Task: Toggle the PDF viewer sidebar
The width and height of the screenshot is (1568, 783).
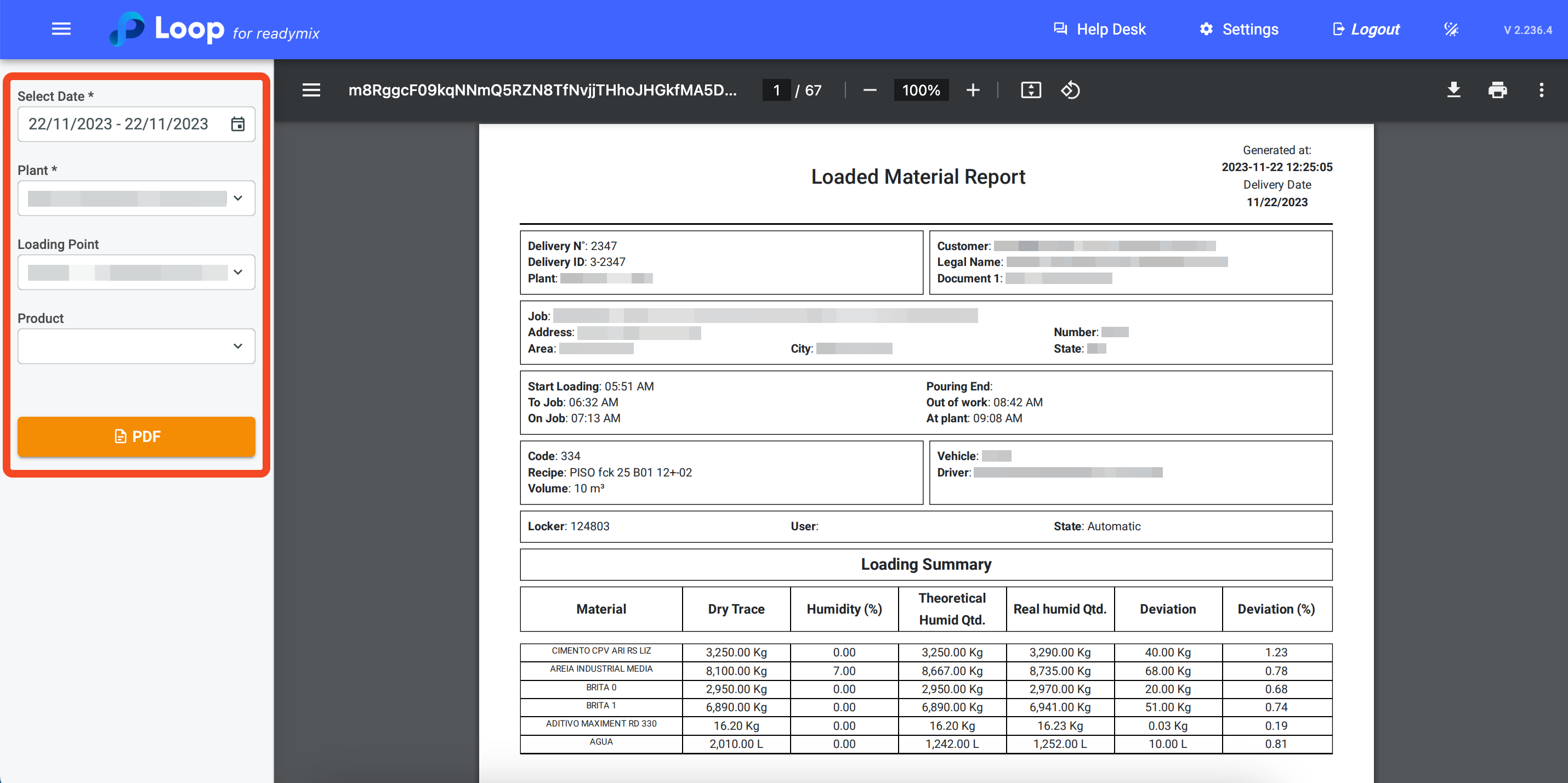Action: coord(311,90)
